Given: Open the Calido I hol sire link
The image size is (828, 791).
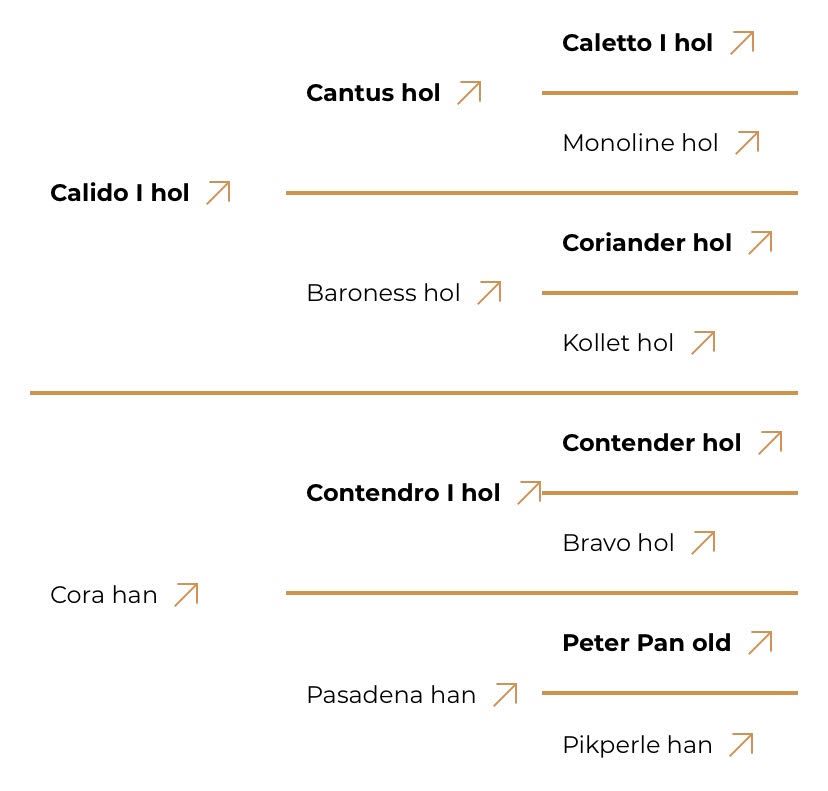Looking at the screenshot, I should coord(120,193).
